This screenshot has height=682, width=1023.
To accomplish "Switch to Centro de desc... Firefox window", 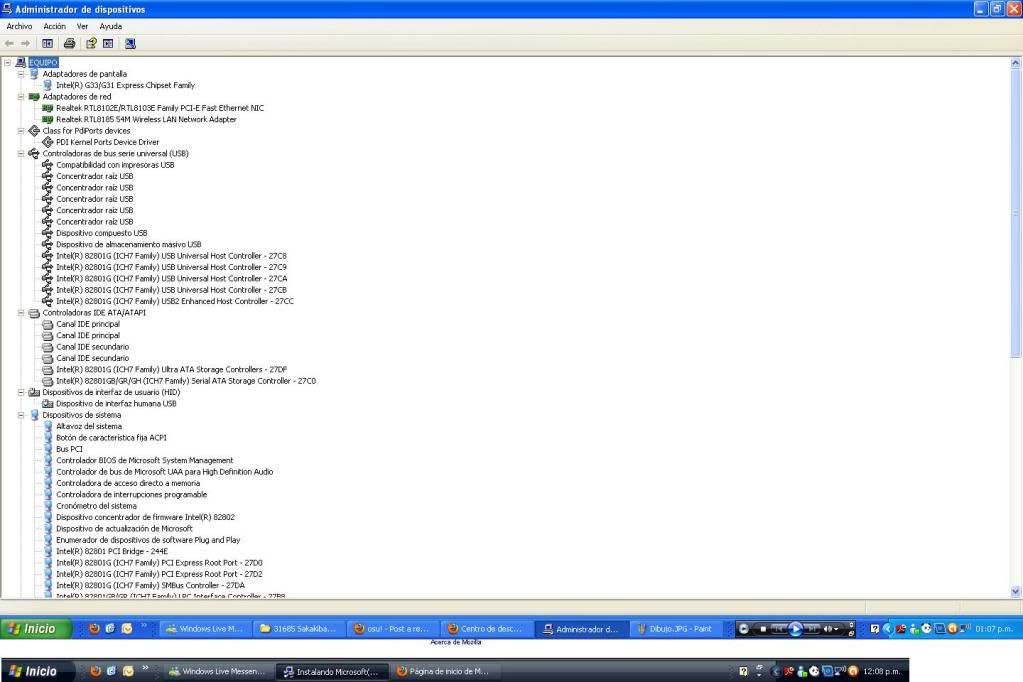I will click(x=487, y=628).
